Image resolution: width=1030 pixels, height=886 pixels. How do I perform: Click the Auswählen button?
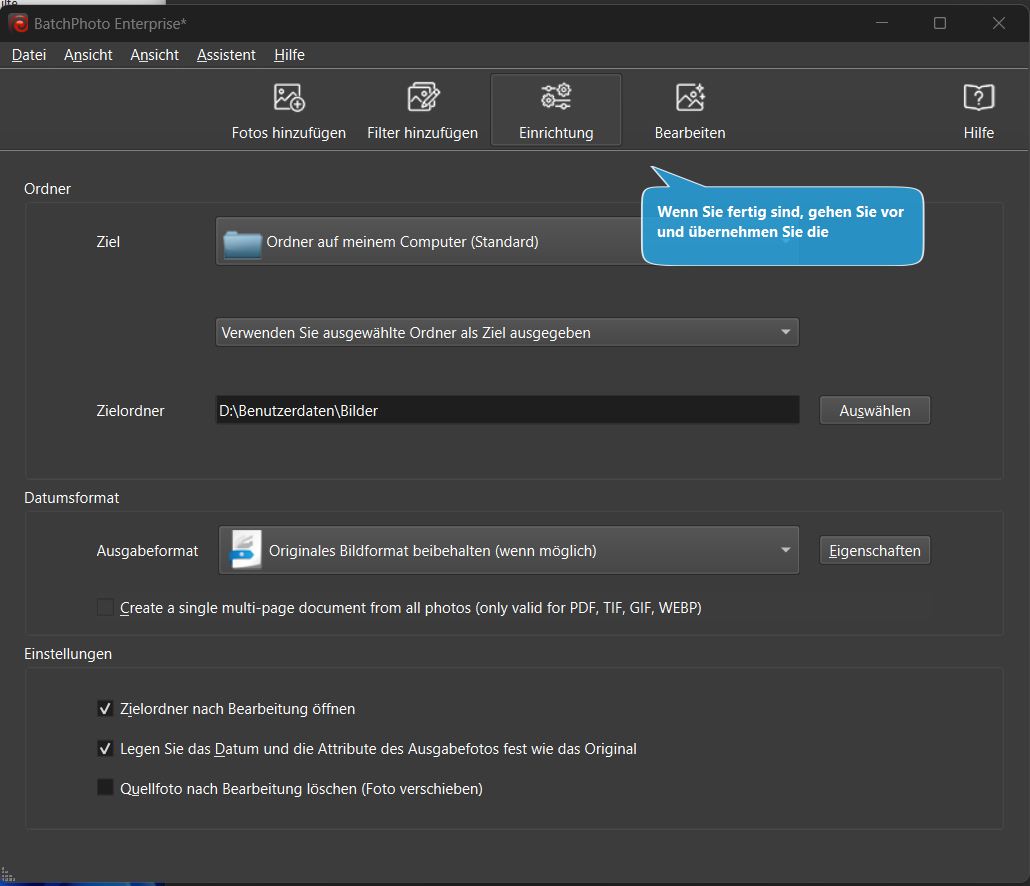tap(874, 411)
